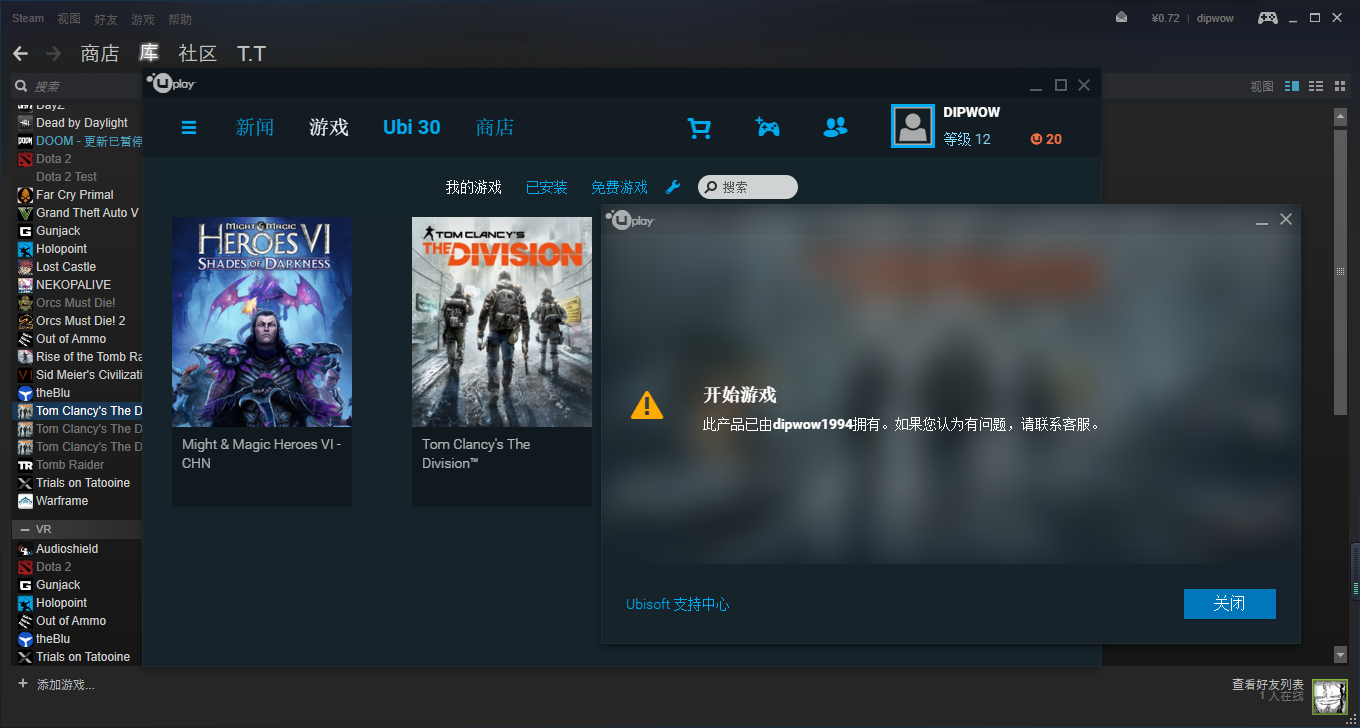Image resolution: width=1360 pixels, height=728 pixels.
Task: Go back with Steam's left arrow
Action: click(x=20, y=53)
